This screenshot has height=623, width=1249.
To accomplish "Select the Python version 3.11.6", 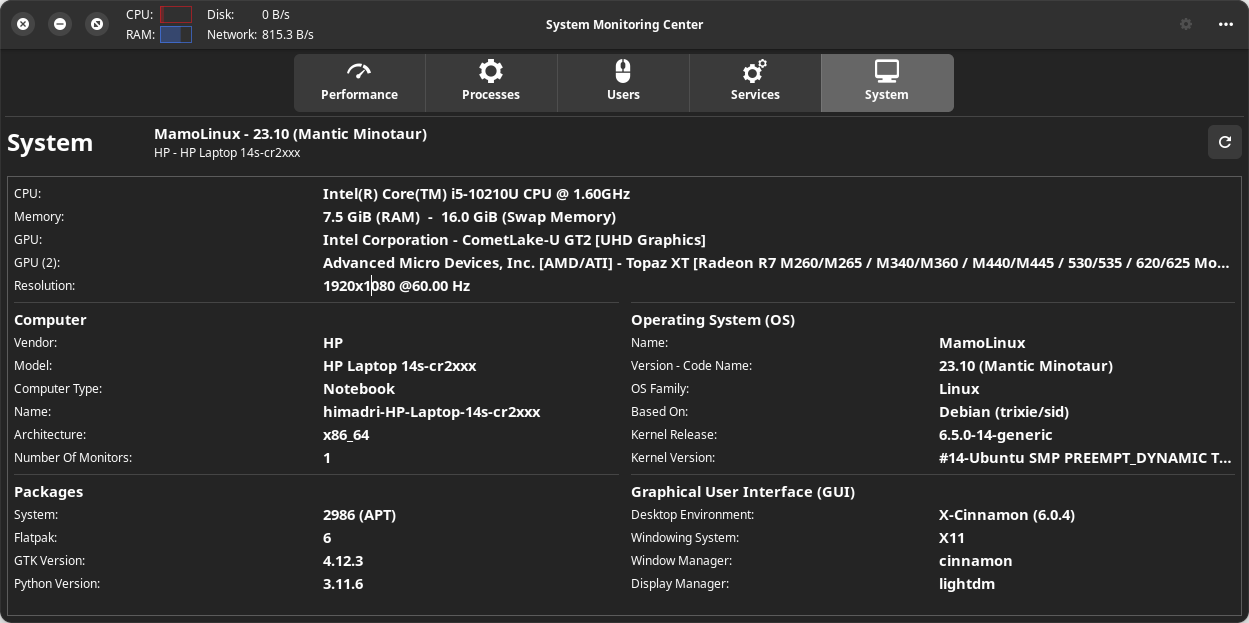I will pos(343,584).
